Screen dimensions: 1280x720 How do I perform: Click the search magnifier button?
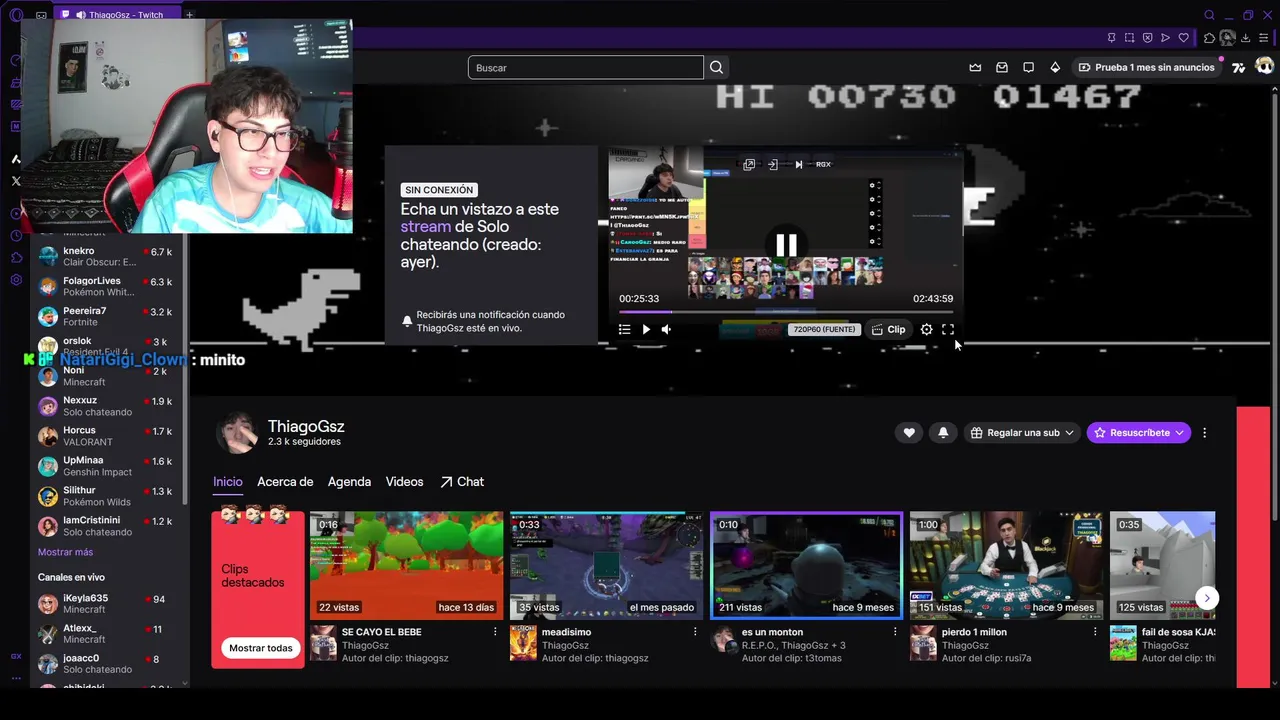coord(716,67)
